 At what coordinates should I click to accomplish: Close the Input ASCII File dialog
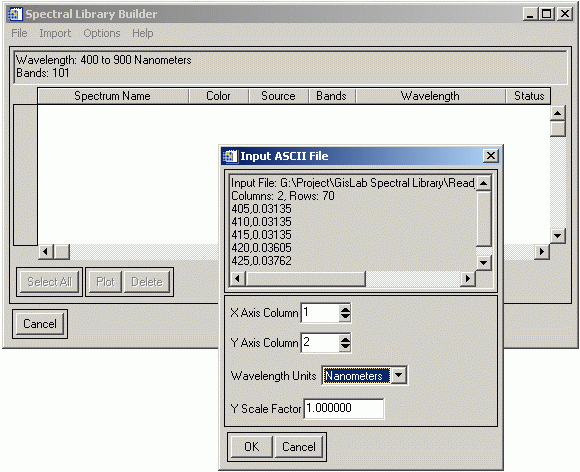pyautogui.click(x=490, y=156)
